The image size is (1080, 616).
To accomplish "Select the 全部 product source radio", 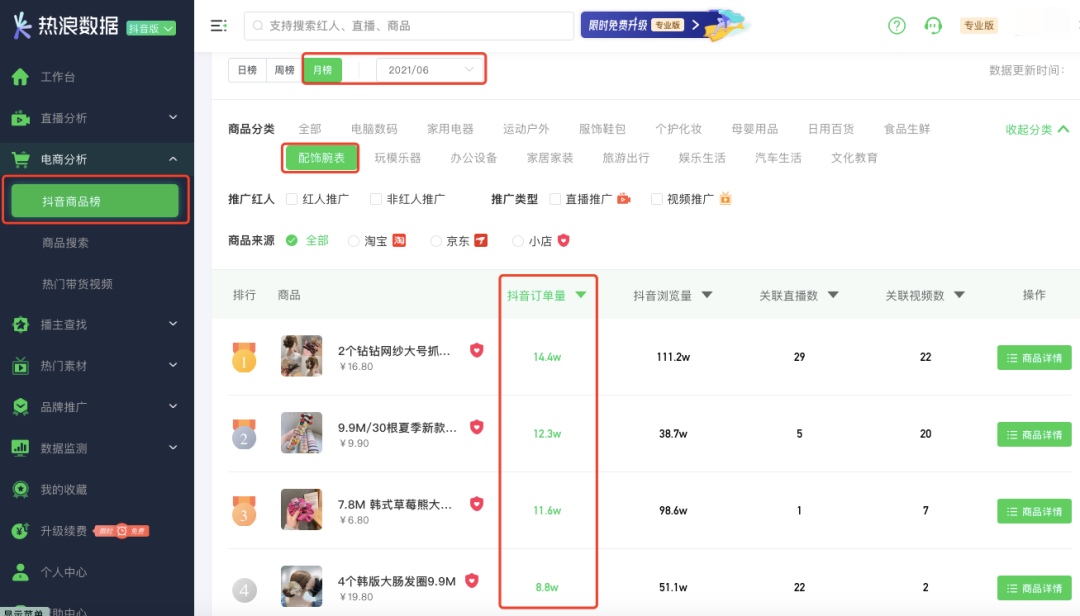I will (291, 240).
